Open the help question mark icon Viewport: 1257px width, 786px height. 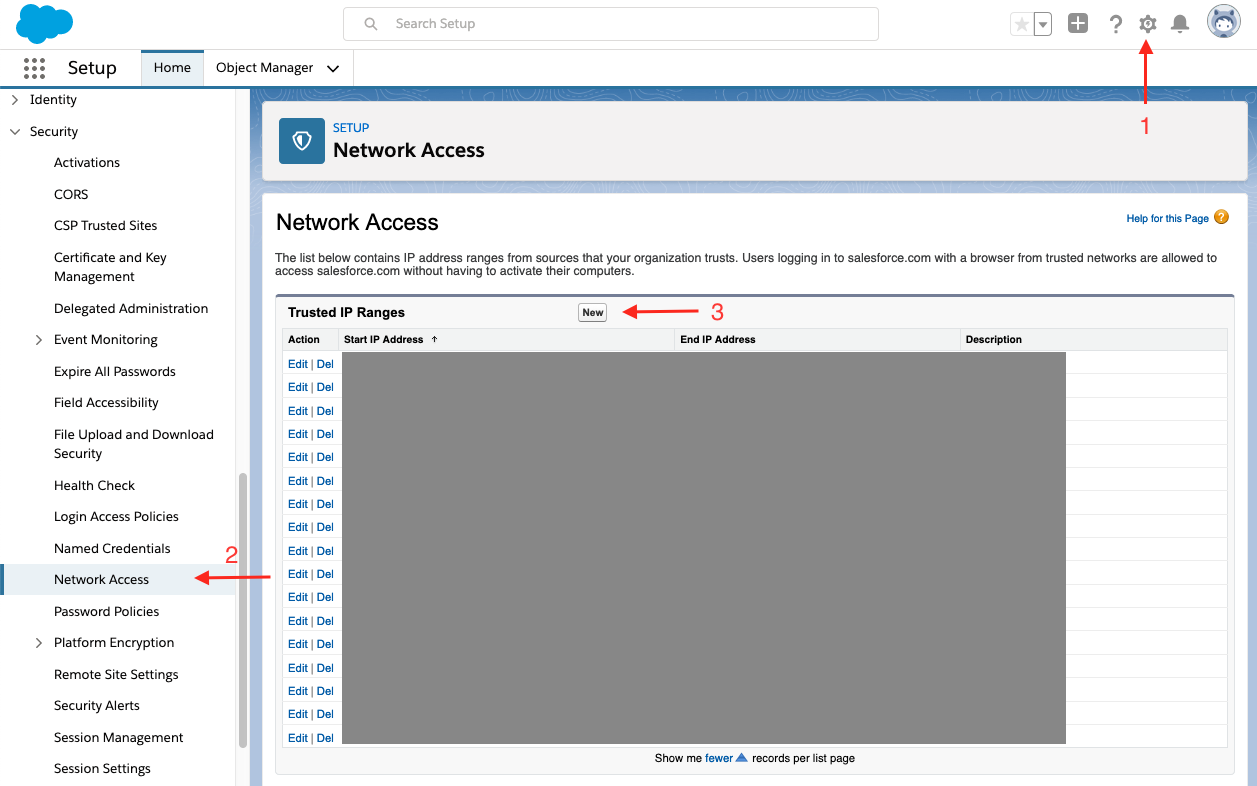point(1116,24)
